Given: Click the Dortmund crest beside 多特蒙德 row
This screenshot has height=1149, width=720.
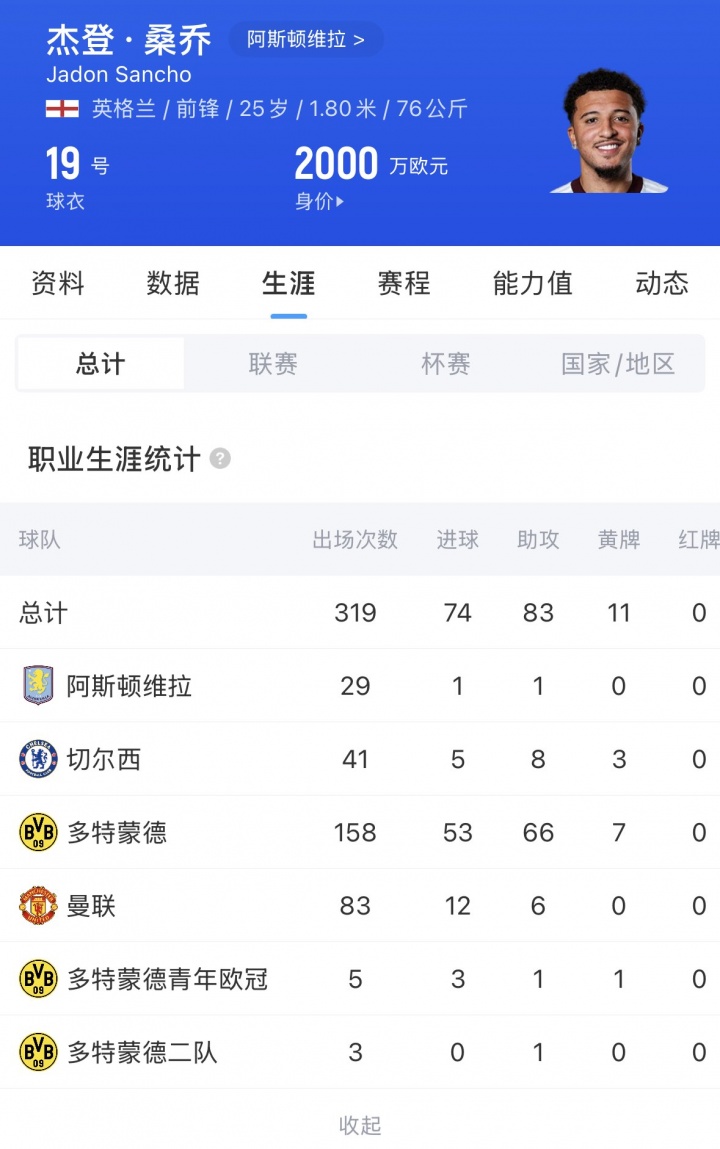Looking at the screenshot, I should pyautogui.click(x=38, y=832).
